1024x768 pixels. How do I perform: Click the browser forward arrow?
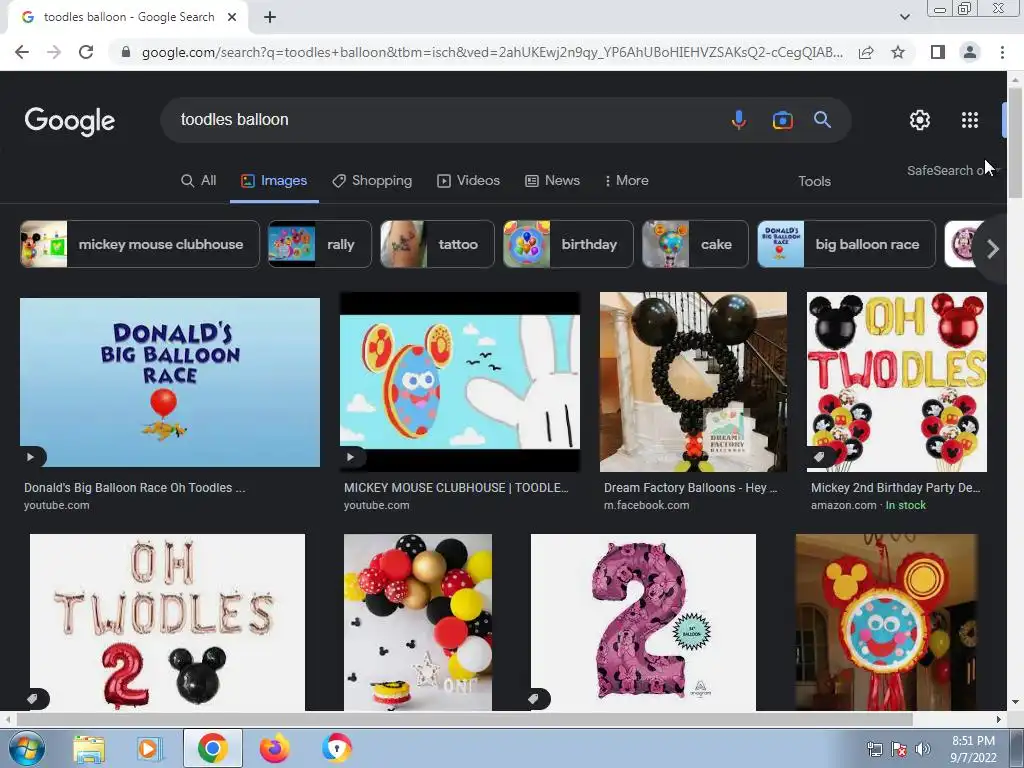(x=54, y=52)
